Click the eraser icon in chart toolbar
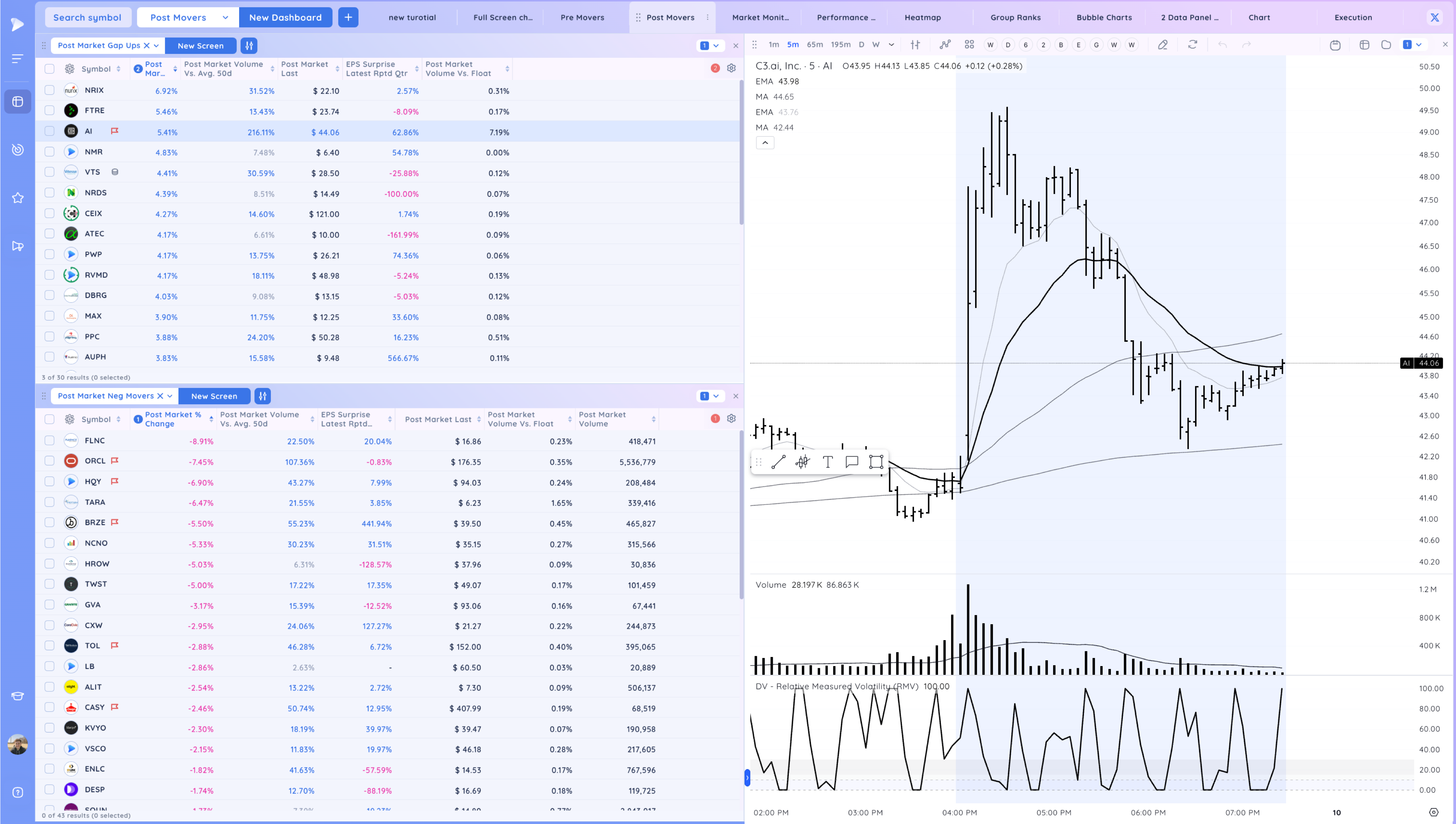1456x824 pixels. click(1162, 45)
